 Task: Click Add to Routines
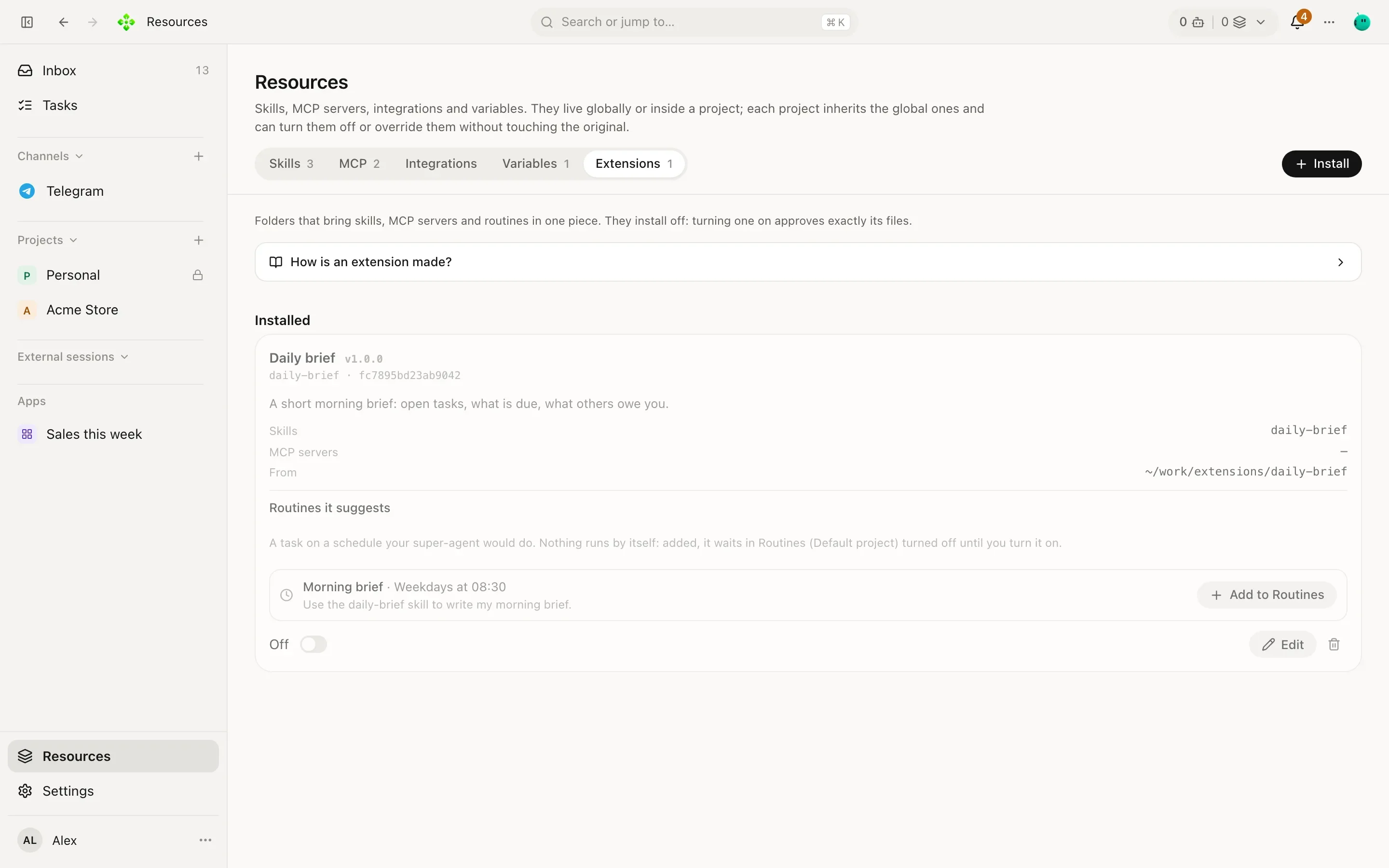point(1267,596)
